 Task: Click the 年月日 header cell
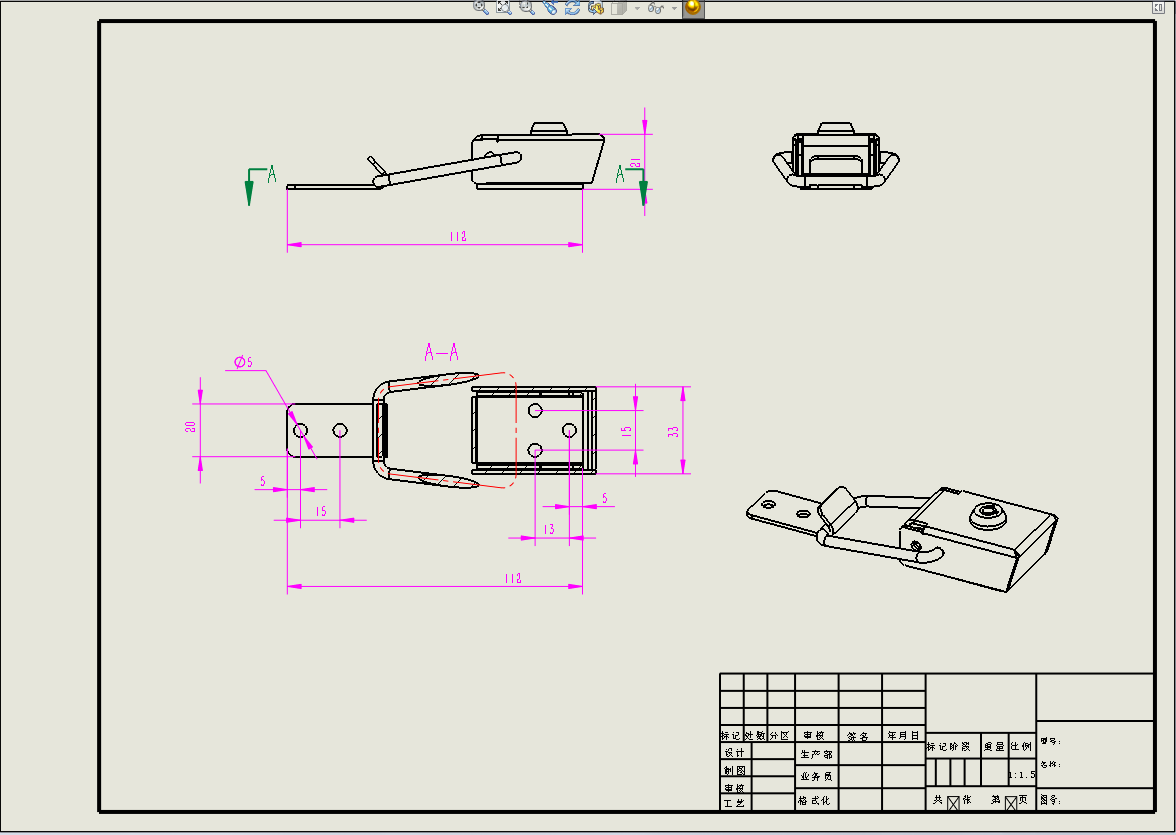pyautogui.click(x=903, y=735)
